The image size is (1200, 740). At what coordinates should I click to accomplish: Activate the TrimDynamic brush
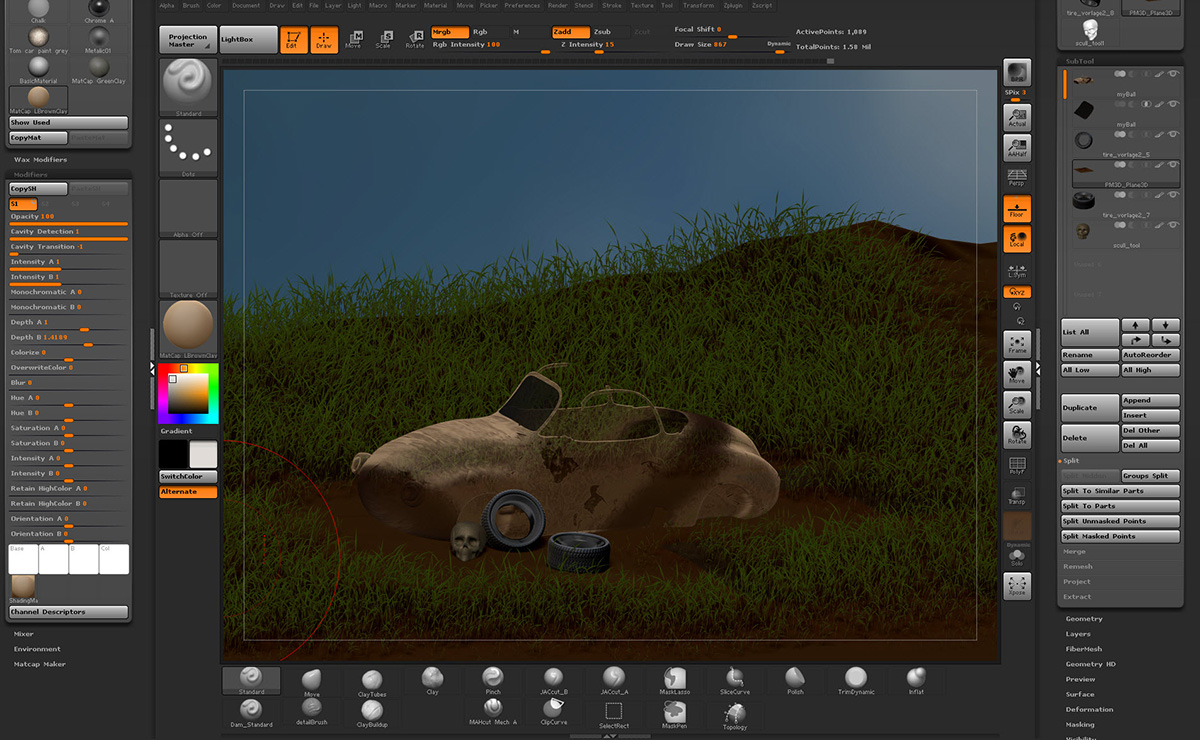(x=856, y=679)
